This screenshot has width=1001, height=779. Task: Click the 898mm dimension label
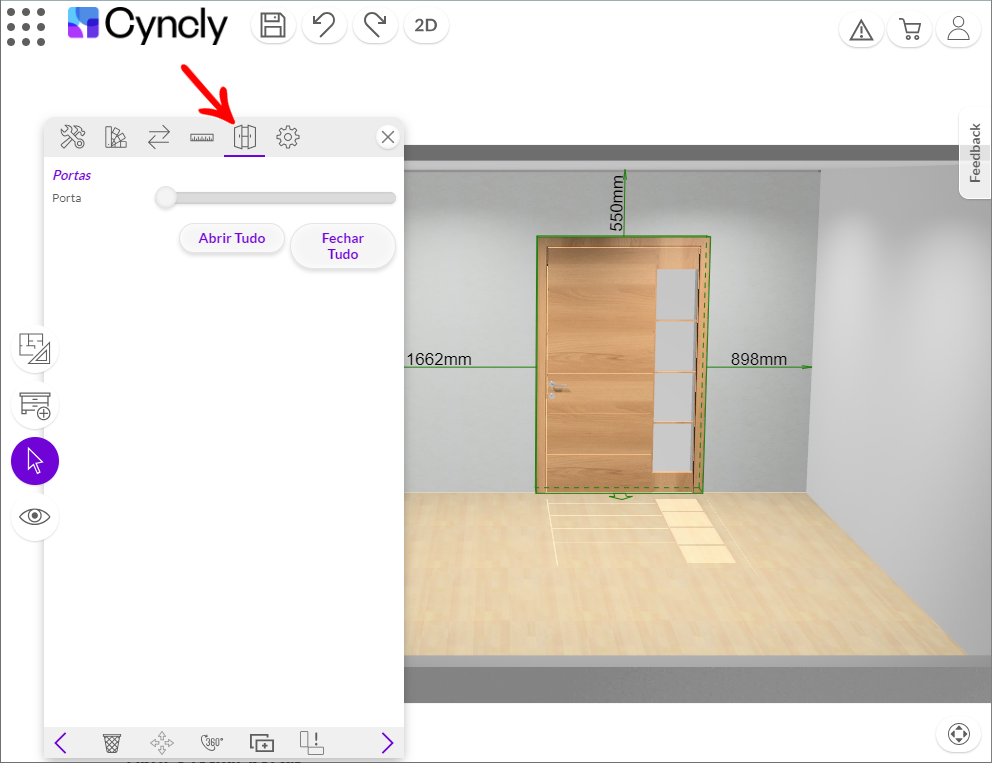[758, 359]
